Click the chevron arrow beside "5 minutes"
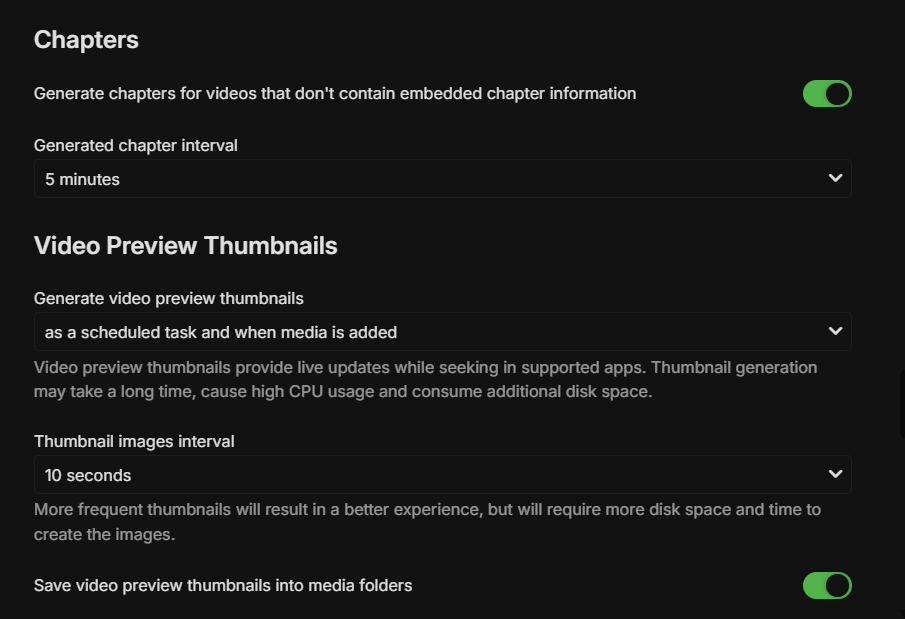 836,179
